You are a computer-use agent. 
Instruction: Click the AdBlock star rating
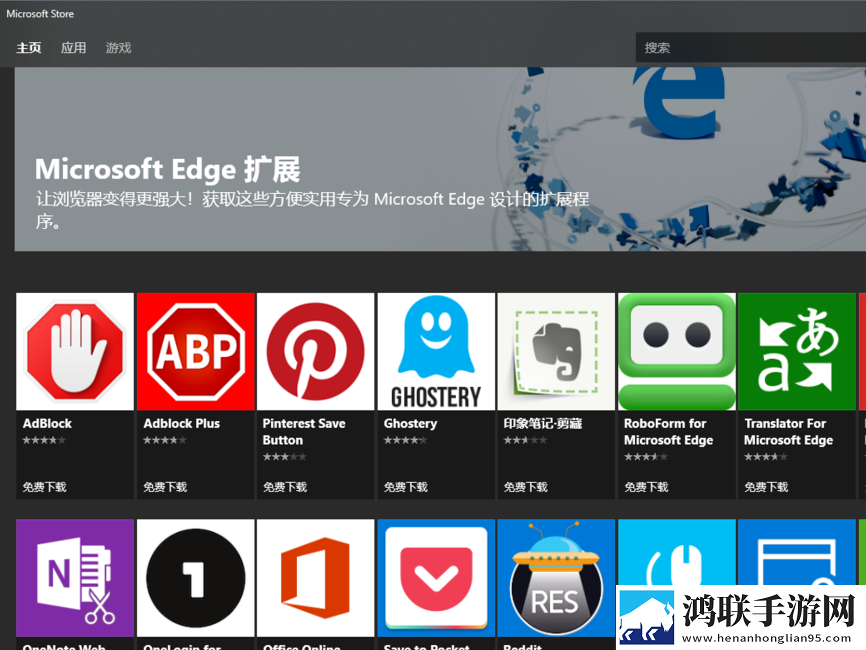click(44, 440)
